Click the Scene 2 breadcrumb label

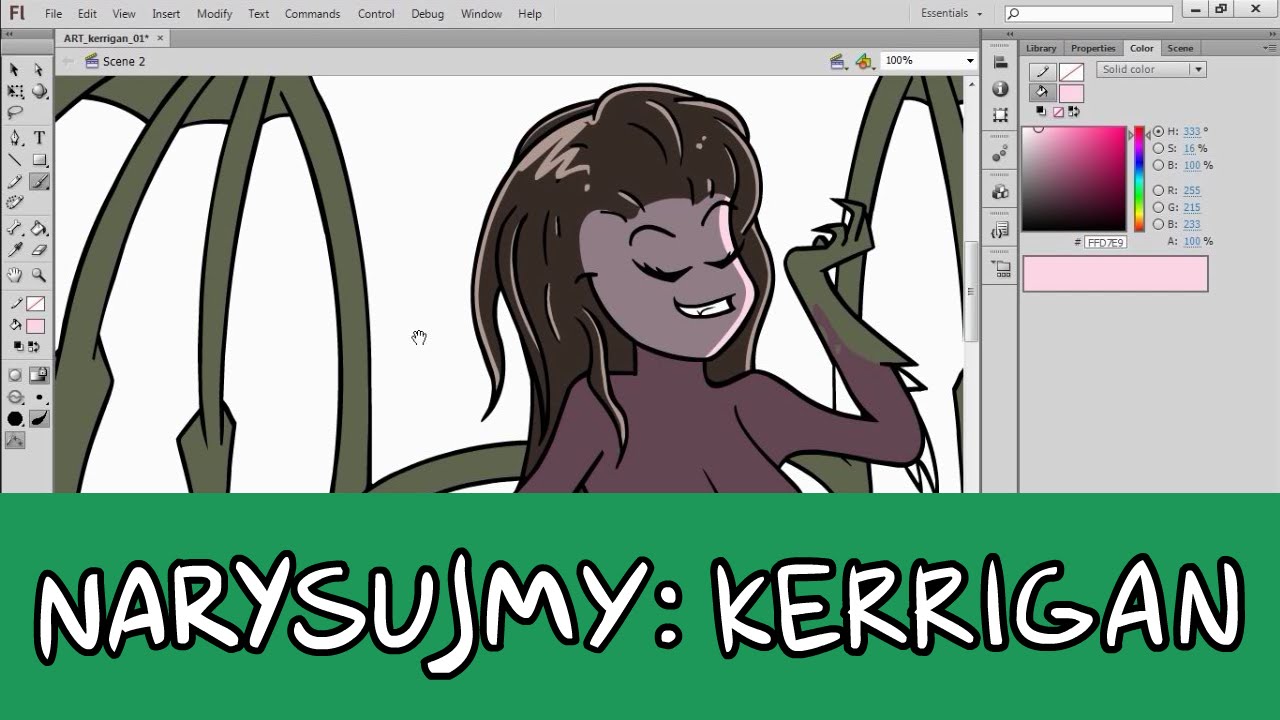point(124,61)
